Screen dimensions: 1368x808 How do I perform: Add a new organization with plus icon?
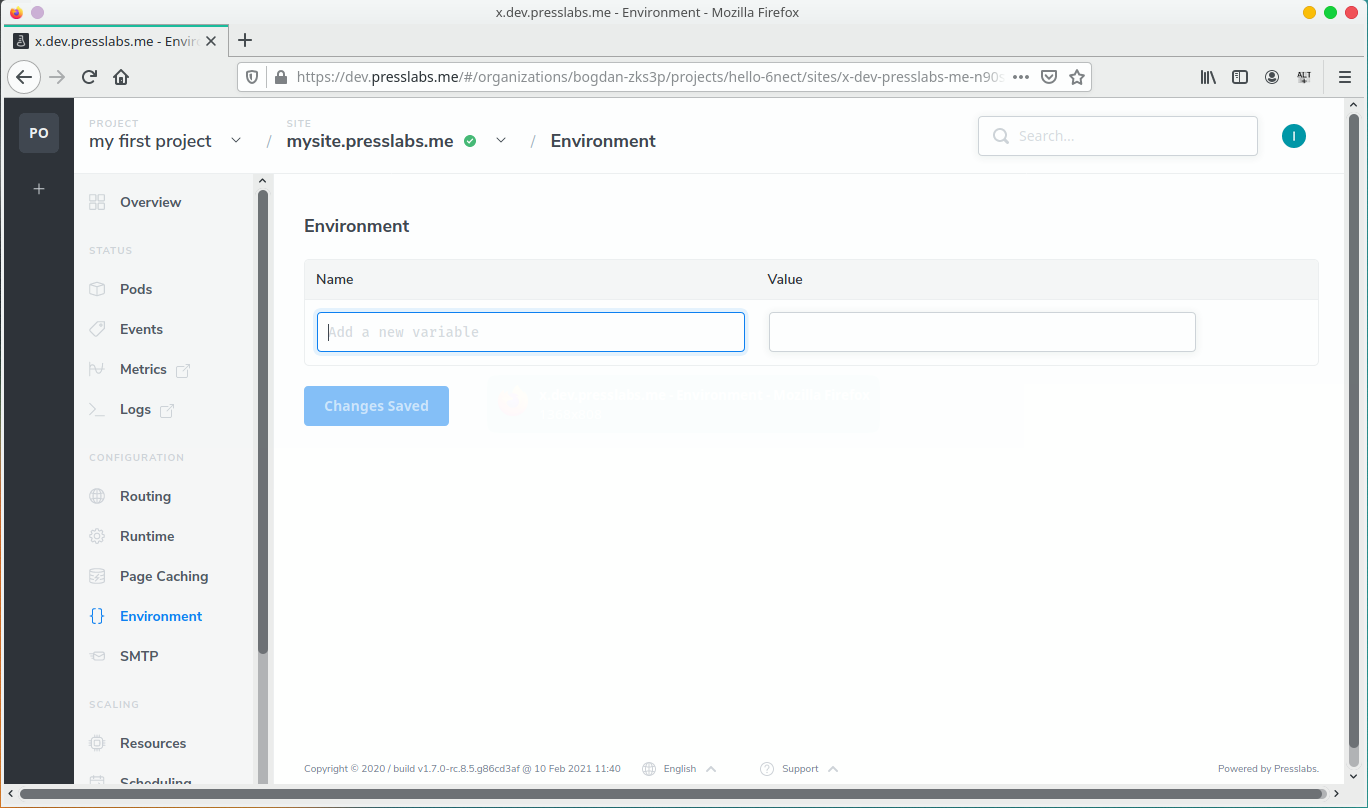(x=39, y=188)
